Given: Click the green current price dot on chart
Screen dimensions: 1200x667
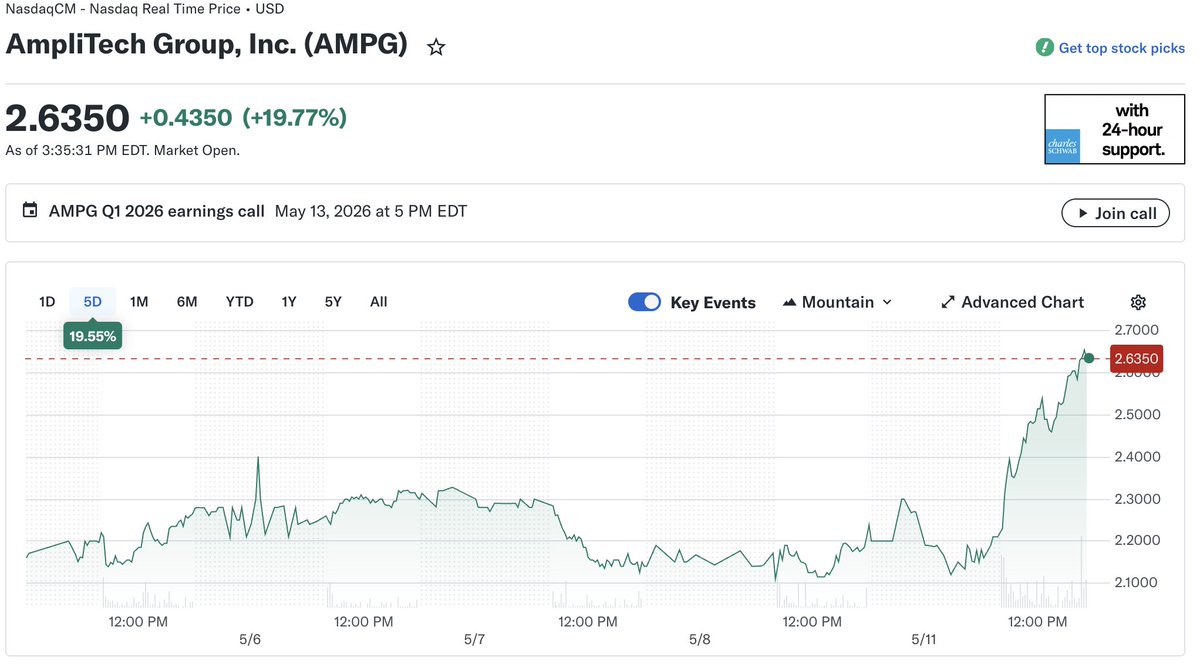Looking at the screenshot, I should click(1089, 358).
